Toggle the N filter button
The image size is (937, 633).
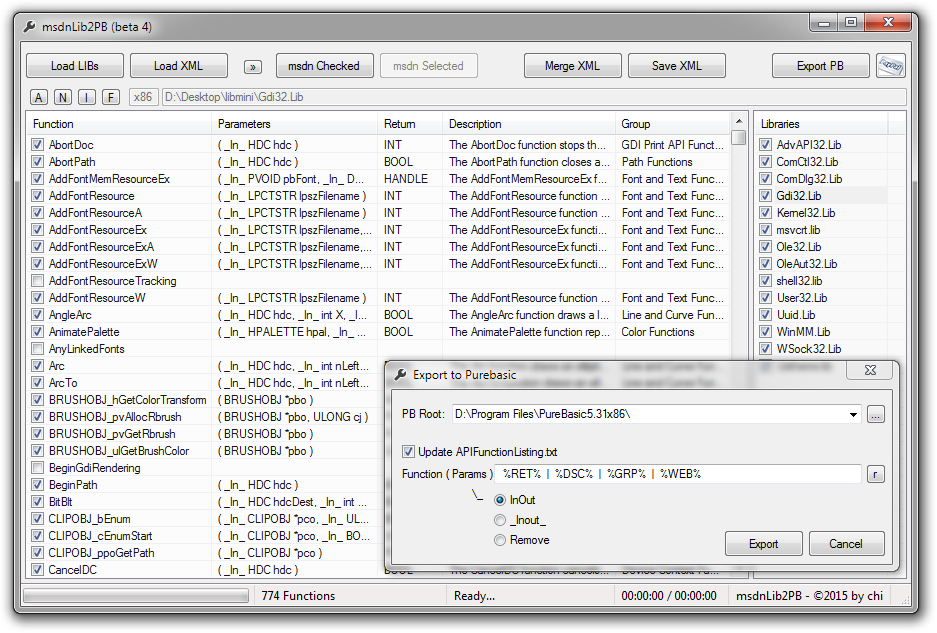click(63, 97)
